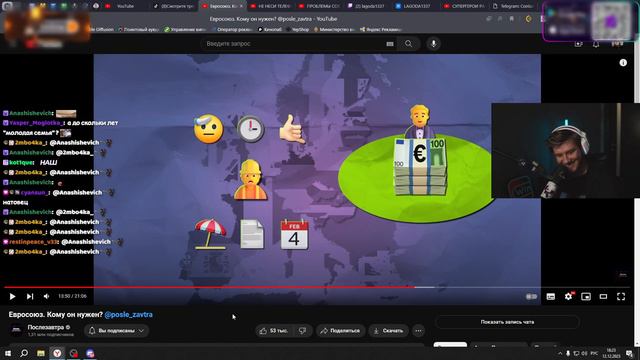
Task: Switch to the LAGODA1337 browser tab
Action: (416, 6)
